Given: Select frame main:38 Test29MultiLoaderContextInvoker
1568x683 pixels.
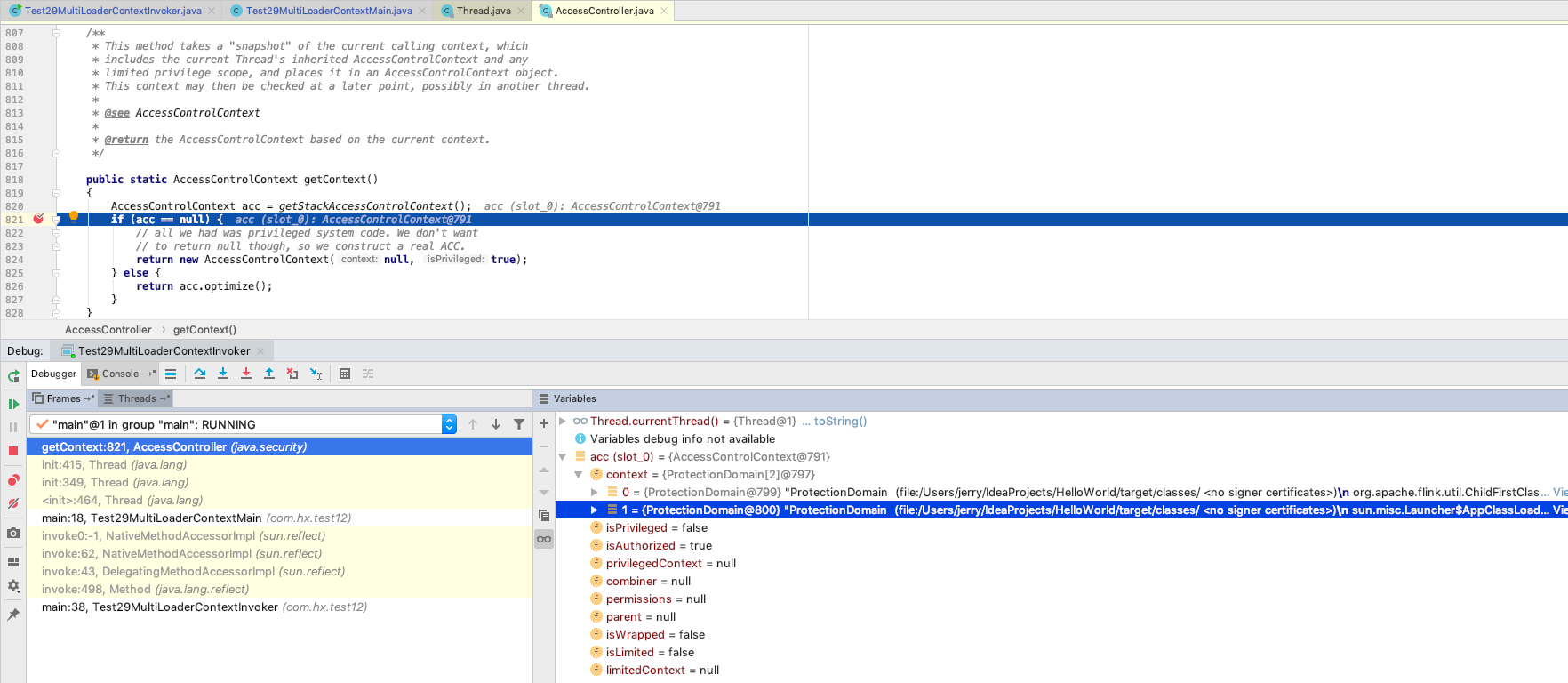Looking at the screenshot, I should pos(279,607).
